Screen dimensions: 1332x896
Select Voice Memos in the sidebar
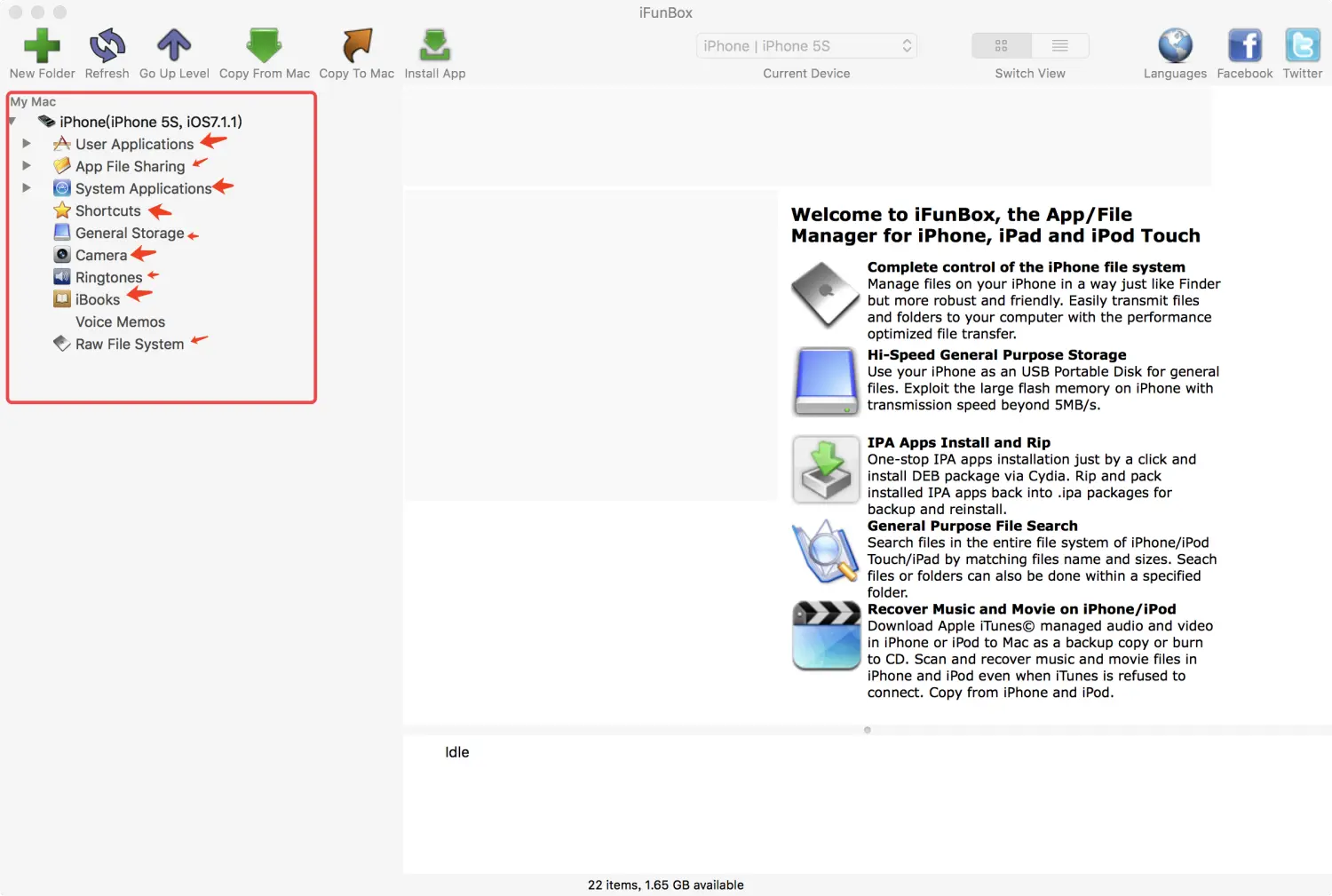[120, 321]
